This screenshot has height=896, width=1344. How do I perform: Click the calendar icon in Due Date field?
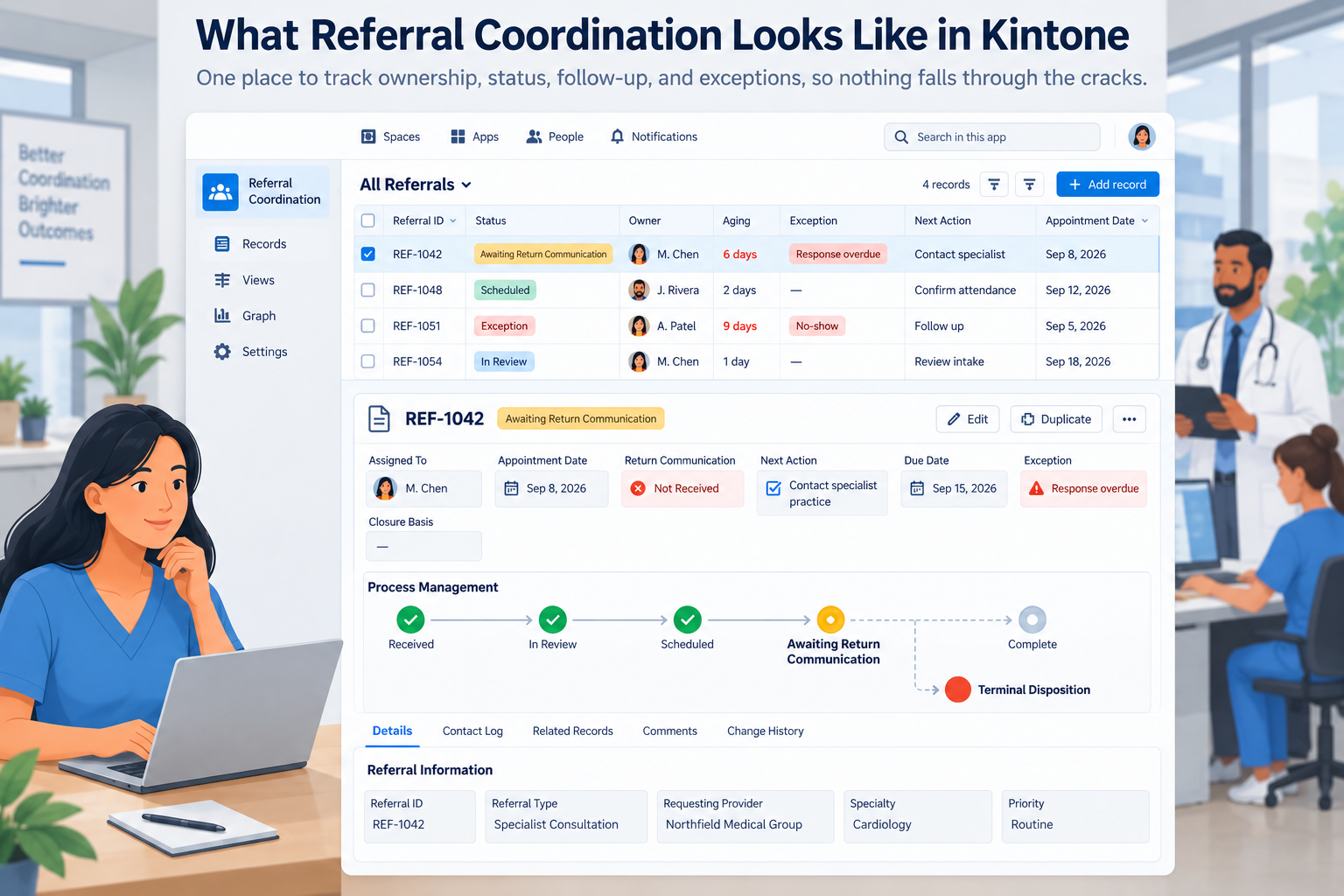click(x=917, y=488)
